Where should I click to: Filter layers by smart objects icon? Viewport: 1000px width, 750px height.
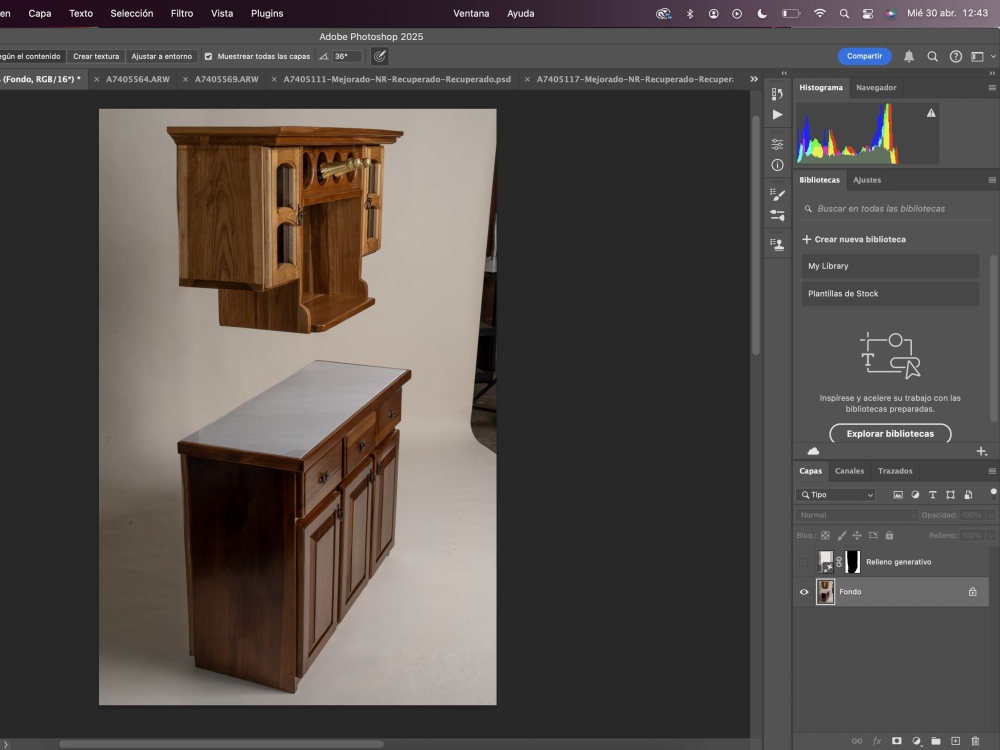pos(968,494)
